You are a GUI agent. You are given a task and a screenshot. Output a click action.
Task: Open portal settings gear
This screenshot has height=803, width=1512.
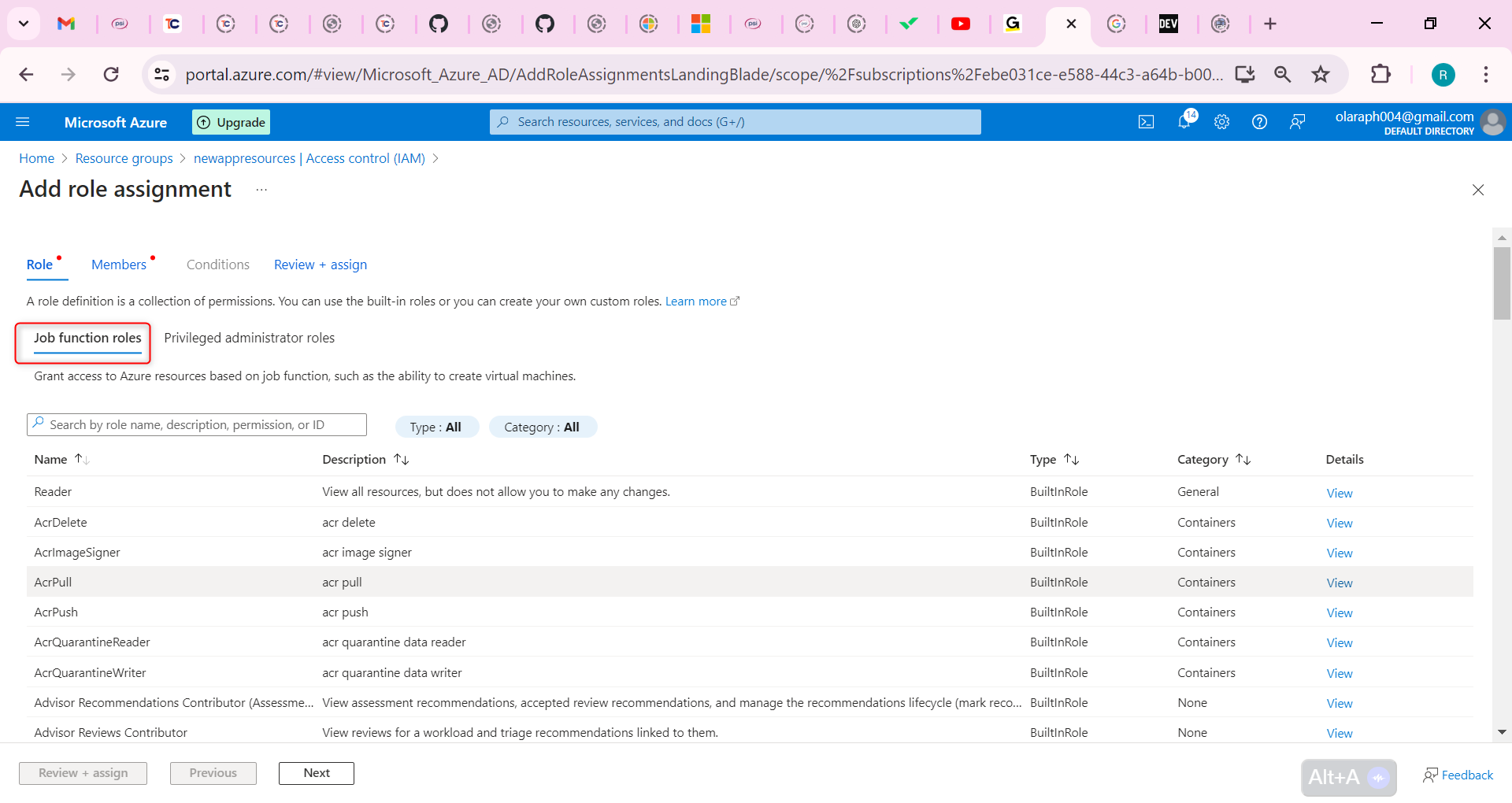point(1221,121)
